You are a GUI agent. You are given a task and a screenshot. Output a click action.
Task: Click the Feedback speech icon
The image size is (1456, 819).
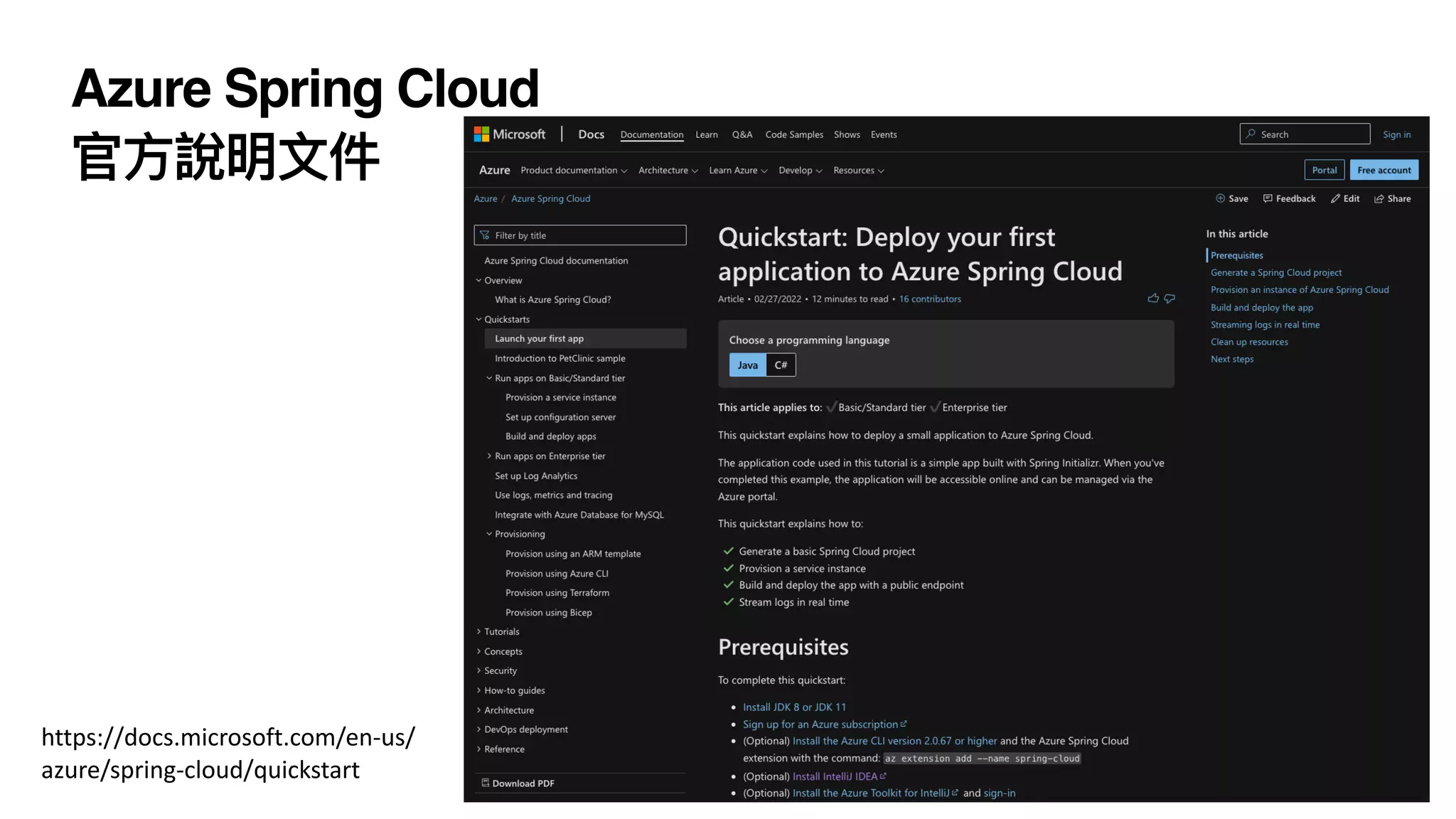(x=1268, y=198)
